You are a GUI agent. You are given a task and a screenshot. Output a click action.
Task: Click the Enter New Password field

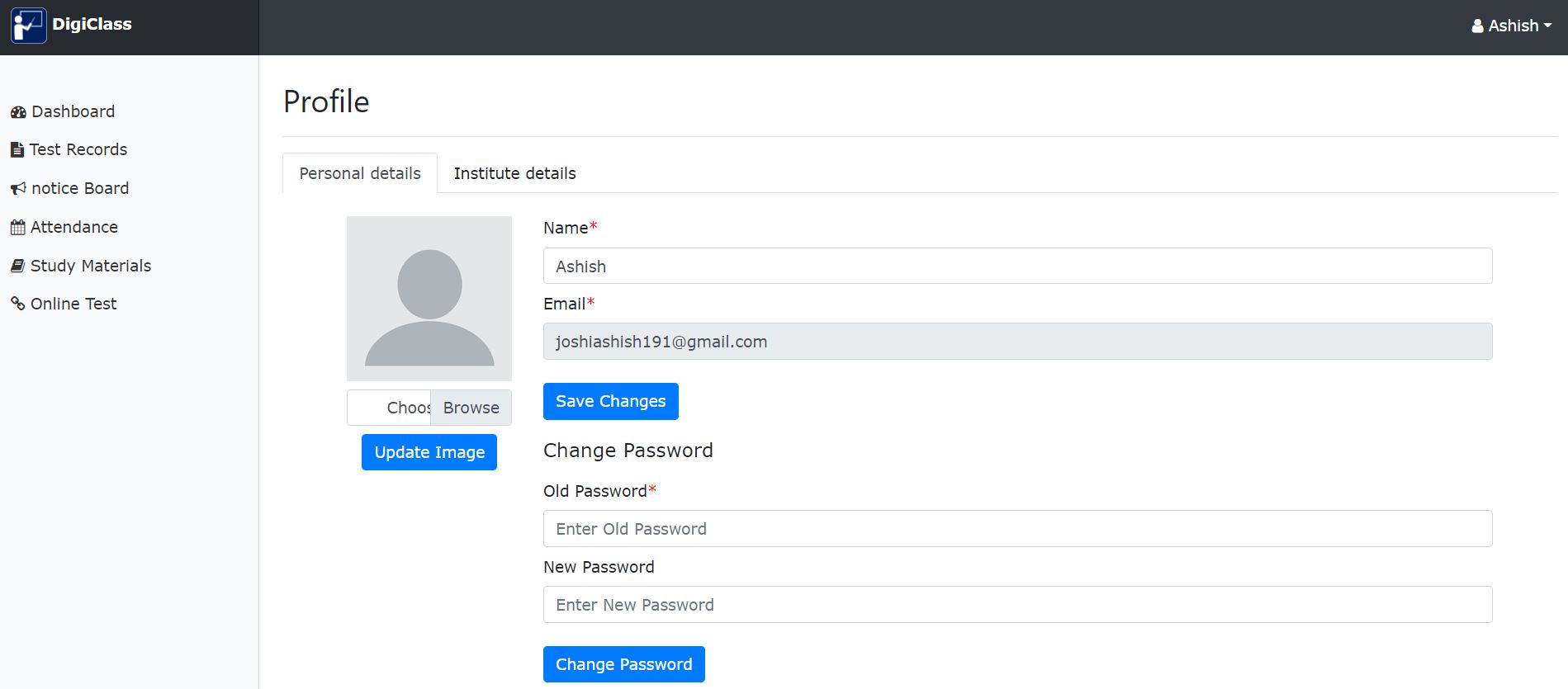(x=1017, y=605)
